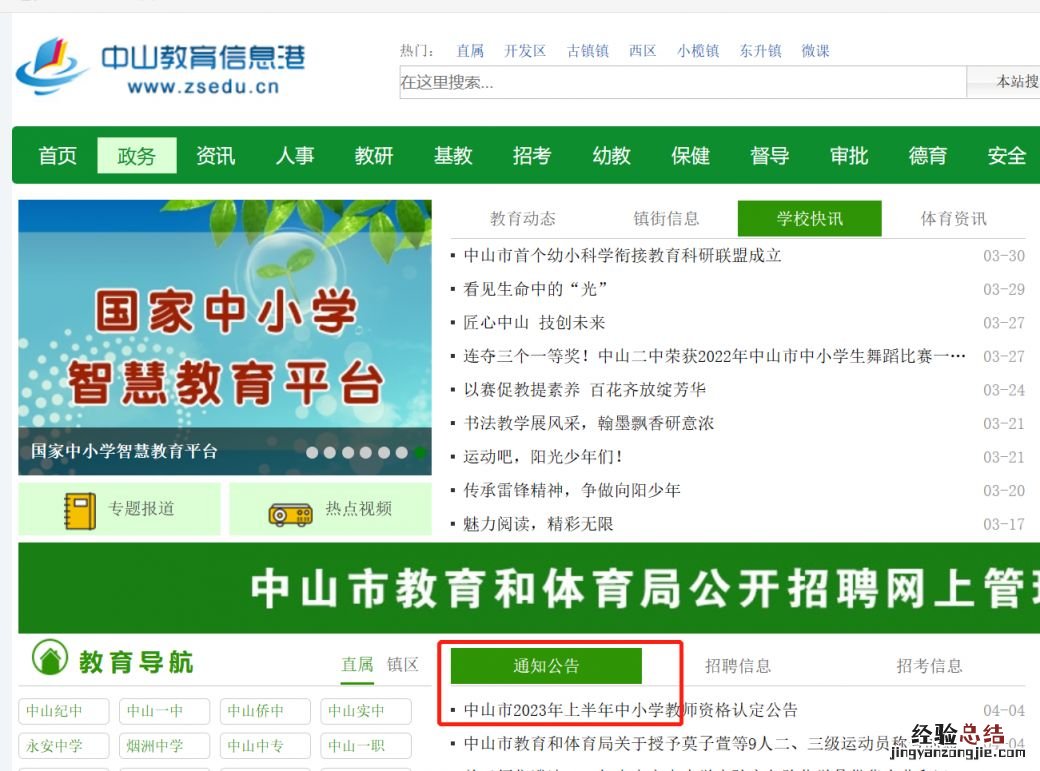Switch to the 体育资讯 tab
The width and height of the screenshot is (1040, 771).
click(953, 219)
